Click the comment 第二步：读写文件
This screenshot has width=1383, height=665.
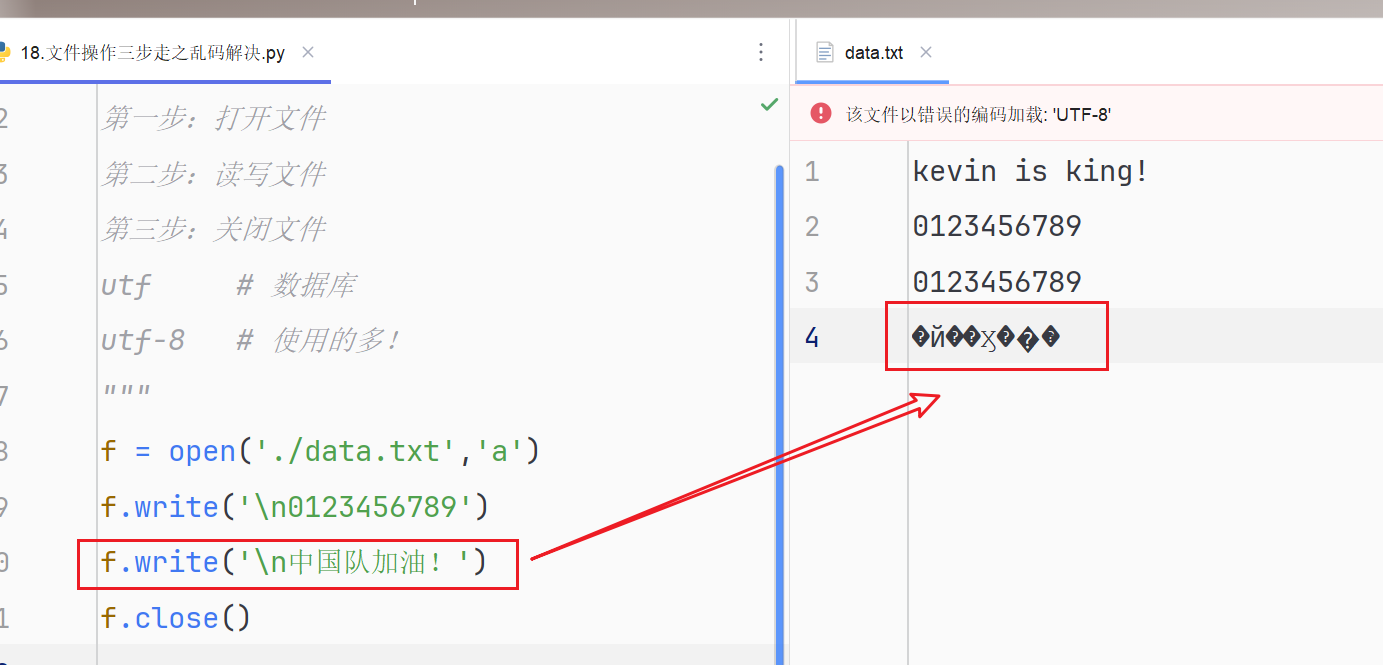point(214,174)
